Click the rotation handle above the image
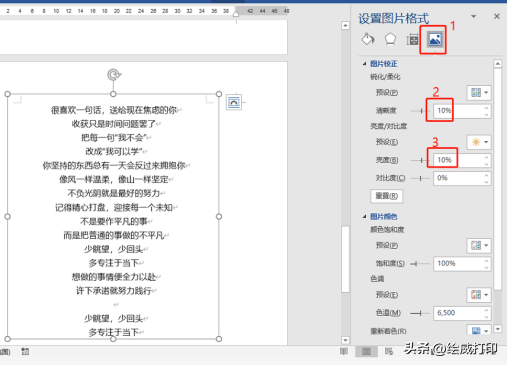The height and width of the screenshot is (365, 508). pos(114,75)
